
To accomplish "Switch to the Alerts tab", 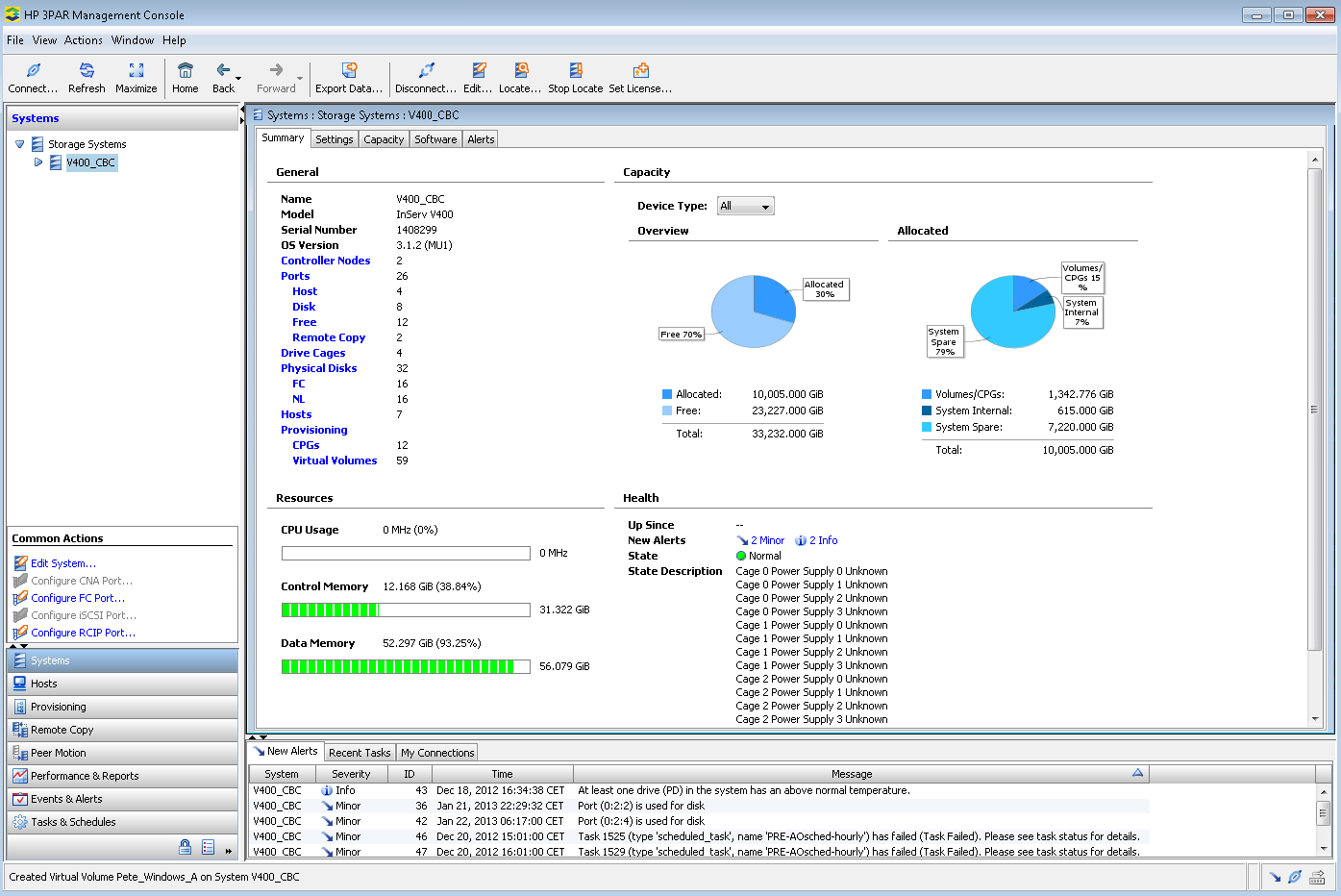I will [x=481, y=139].
